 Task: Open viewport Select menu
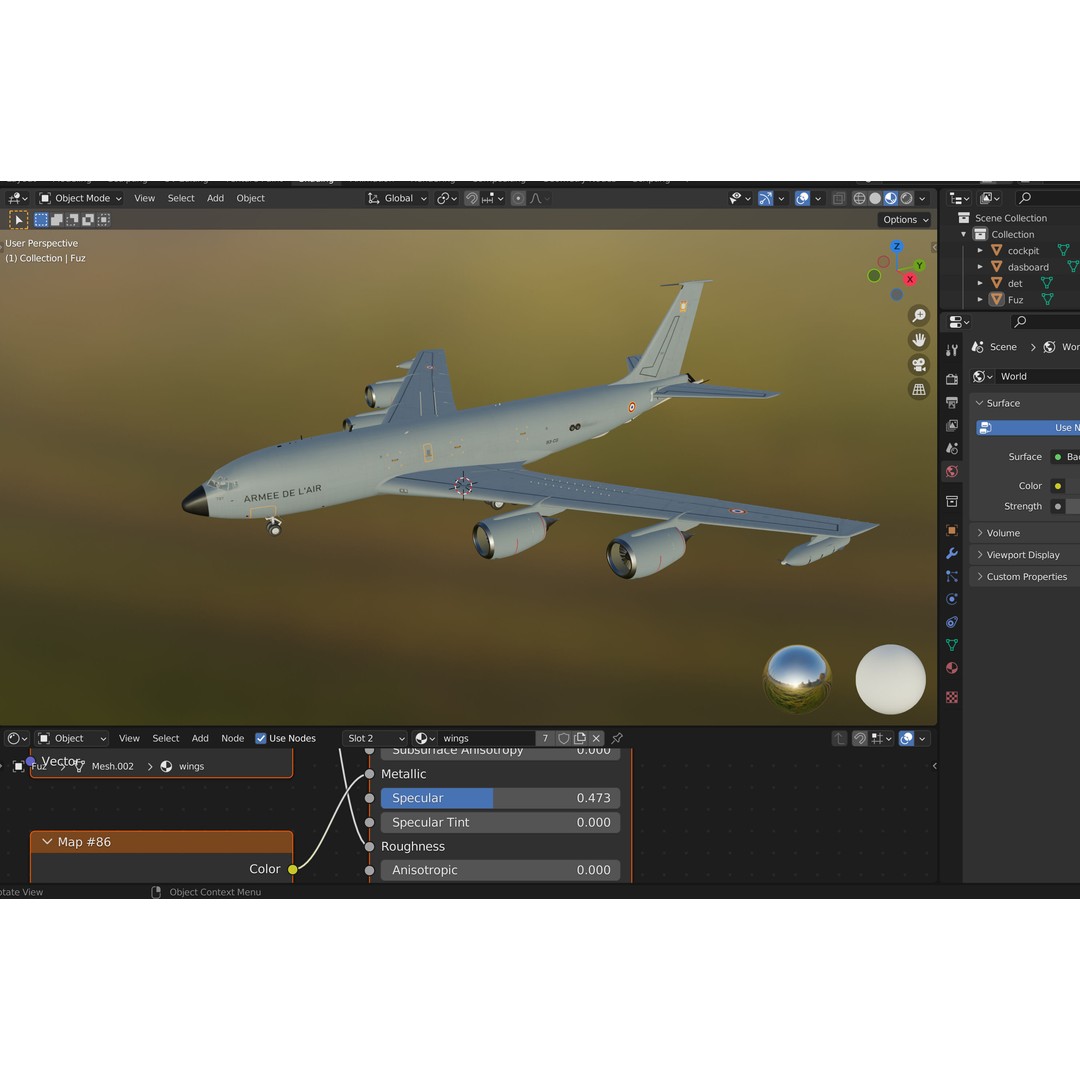(180, 198)
